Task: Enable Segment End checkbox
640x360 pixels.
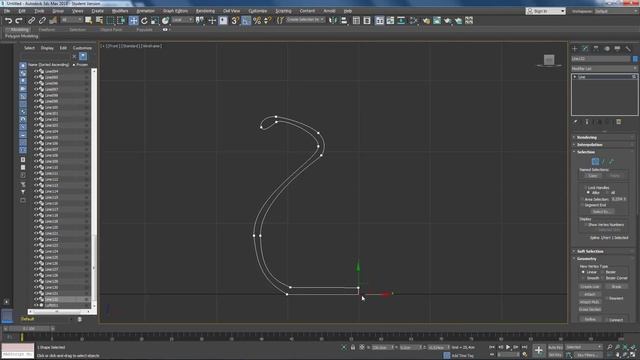Action: 582,205
